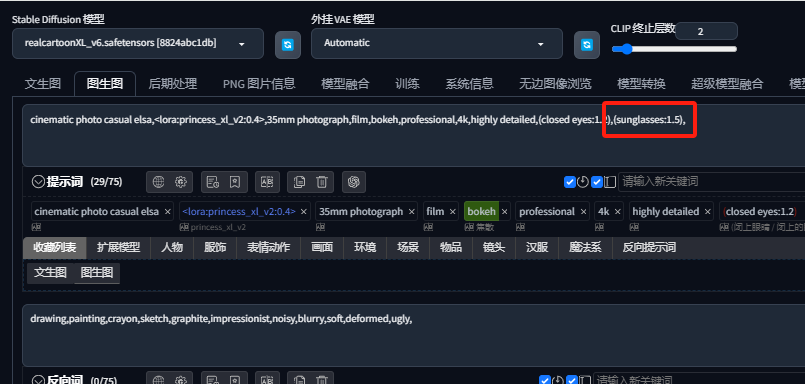Open prompt language globe icon
Screen dimensions: 805x384
(x=159, y=182)
